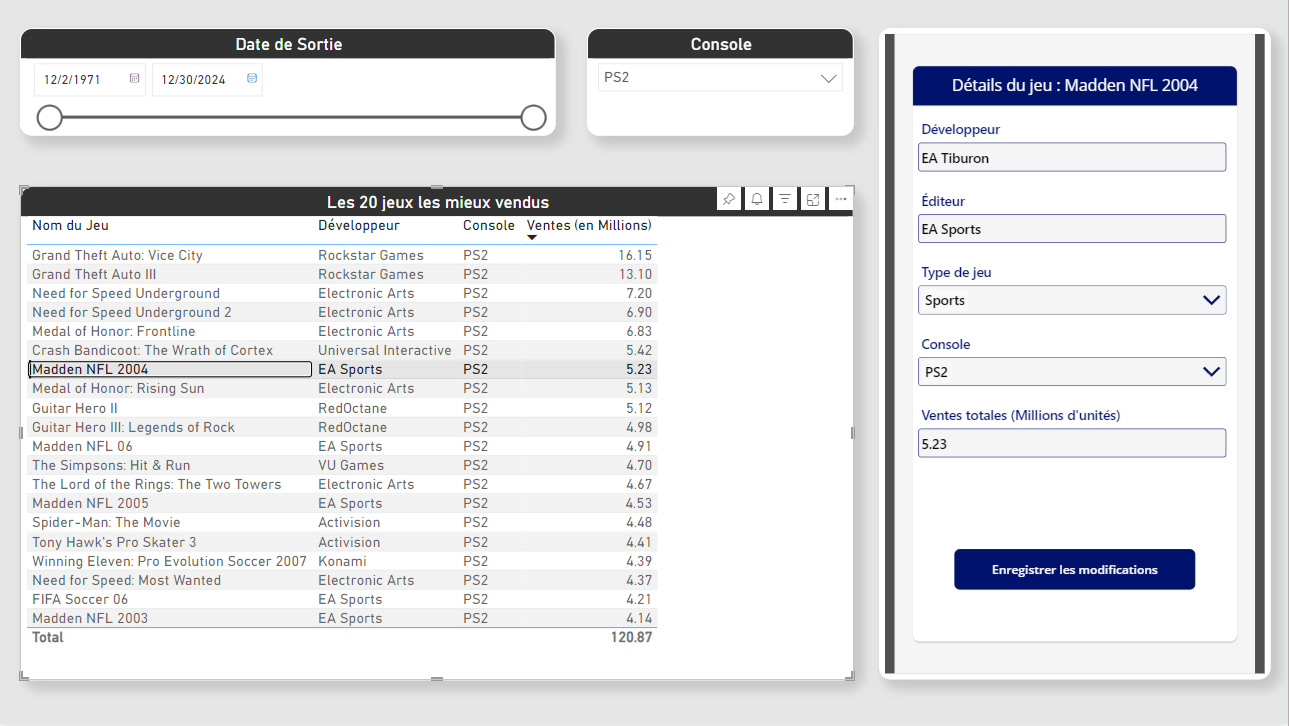Screen dimensions: 1289x726
Task: Set an alert with the bell icon
Action: (757, 199)
